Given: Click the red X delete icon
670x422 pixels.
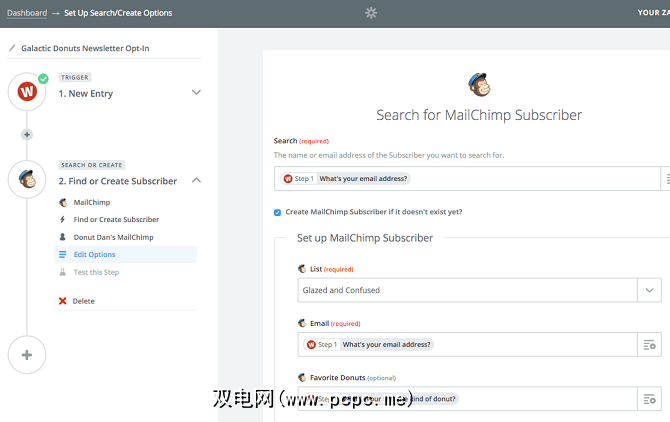Looking at the screenshot, I should coord(62,301).
